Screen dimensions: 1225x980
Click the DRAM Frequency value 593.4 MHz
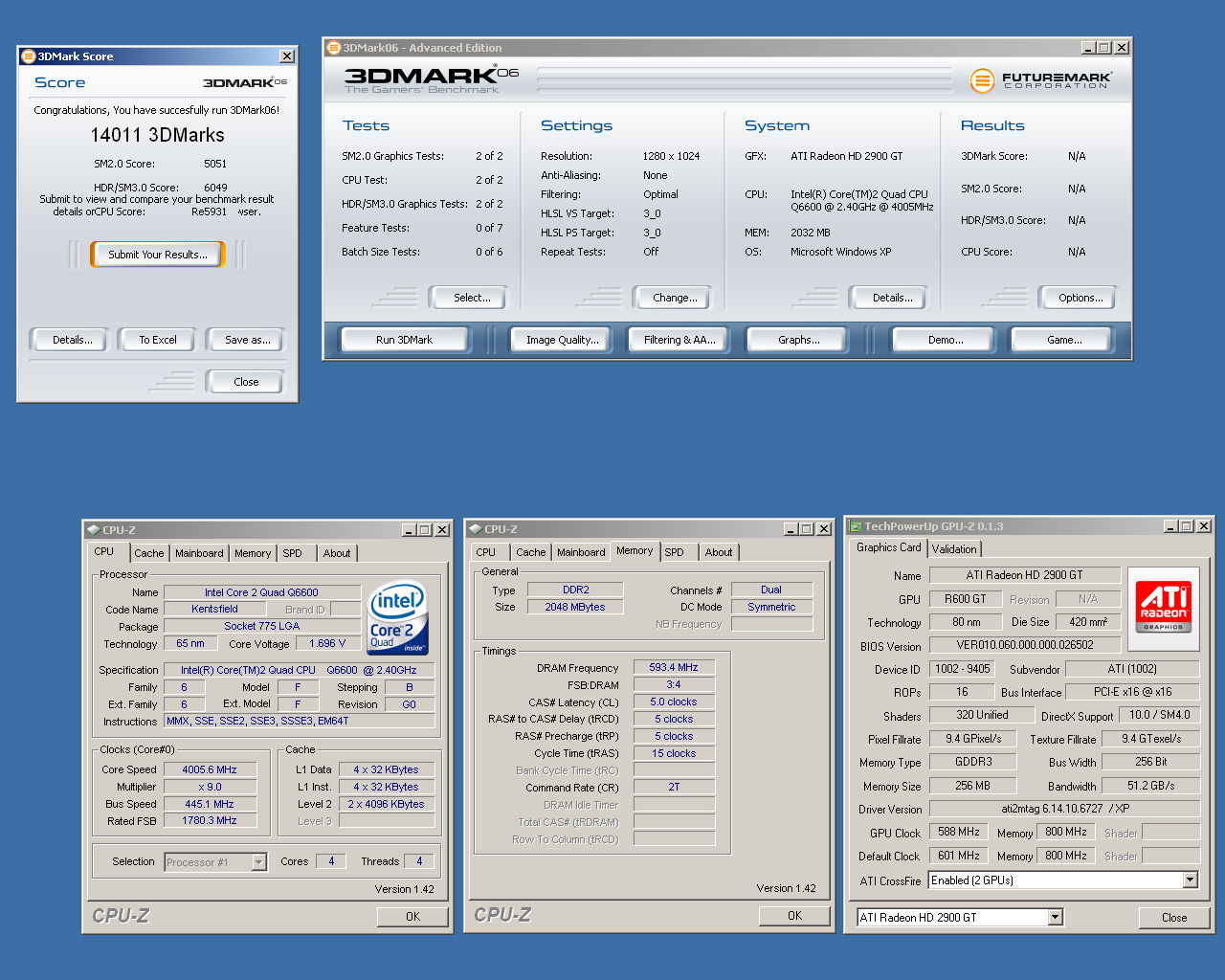tap(674, 667)
